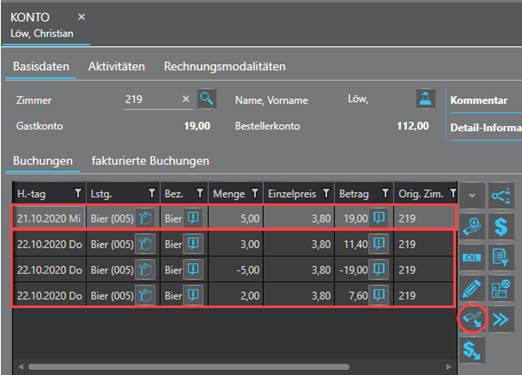Click cube icon in the row with Menge -5,00
This screenshot has width=522, height=375.
(145, 269)
